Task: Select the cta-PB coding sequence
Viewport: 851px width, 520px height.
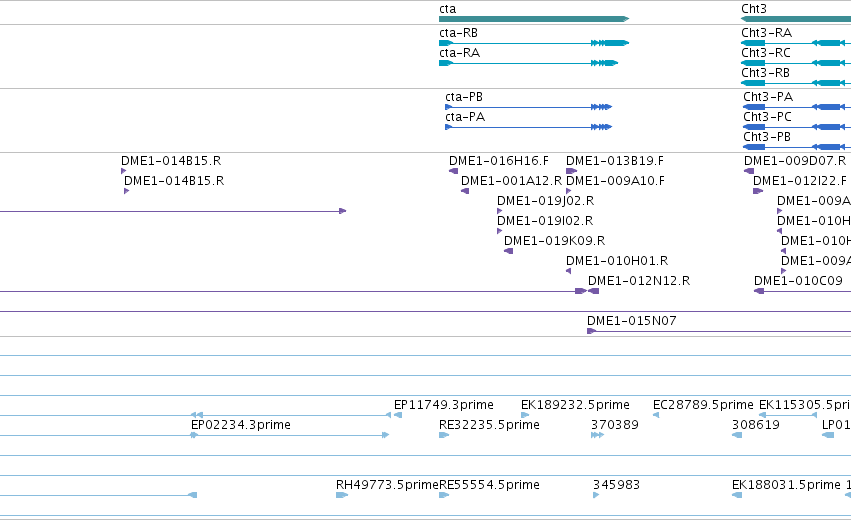Action: point(463,97)
